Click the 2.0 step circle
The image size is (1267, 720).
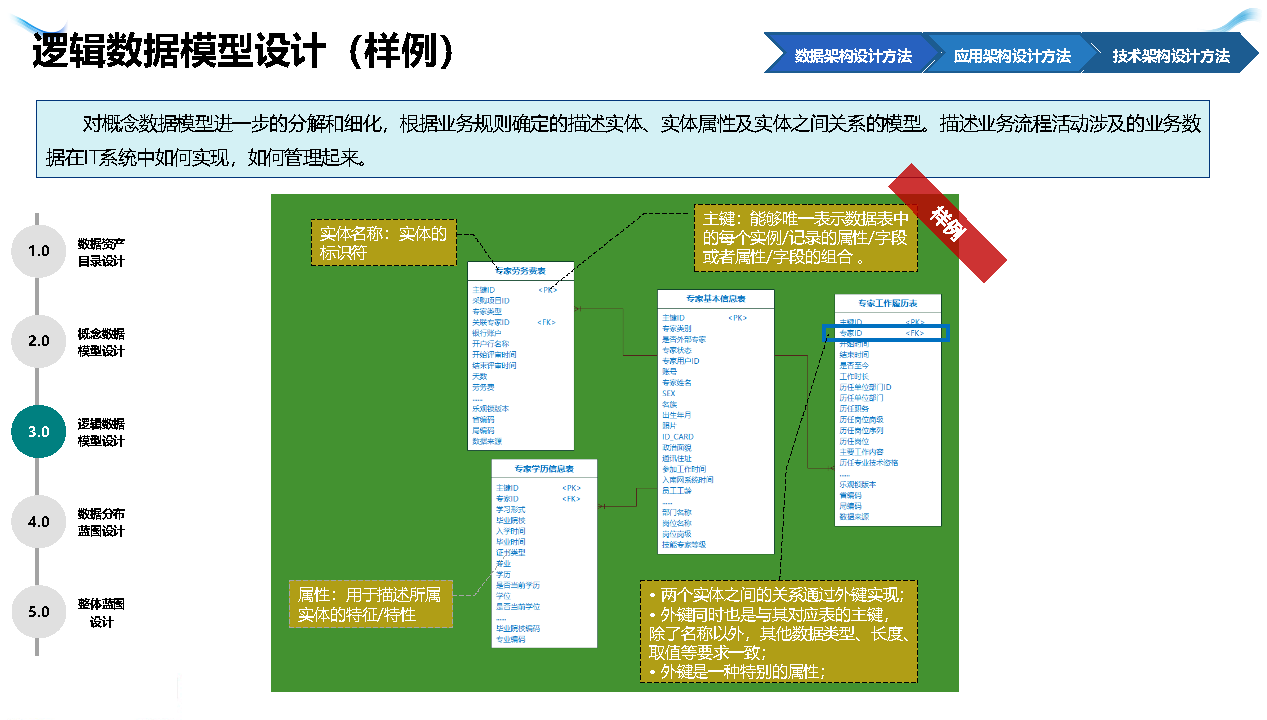pyautogui.click(x=38, y=341)
